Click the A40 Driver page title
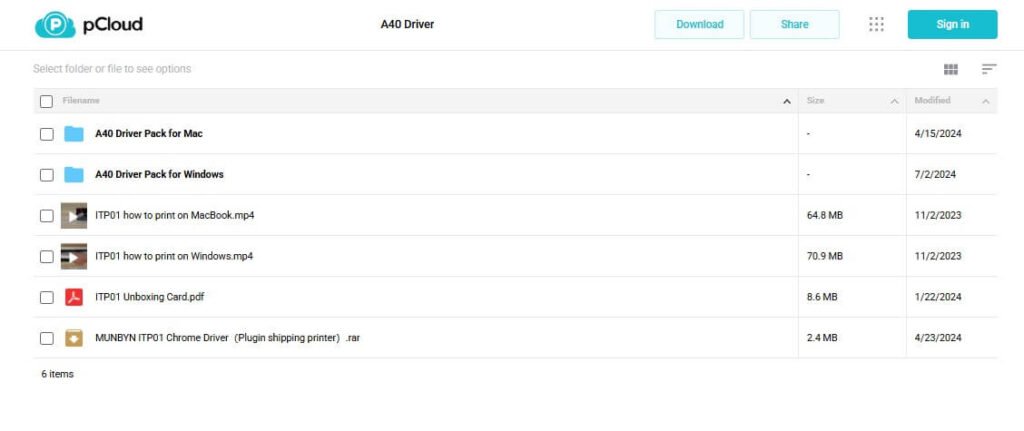The height and width of the screenshot is (431, 1024). 408,24
